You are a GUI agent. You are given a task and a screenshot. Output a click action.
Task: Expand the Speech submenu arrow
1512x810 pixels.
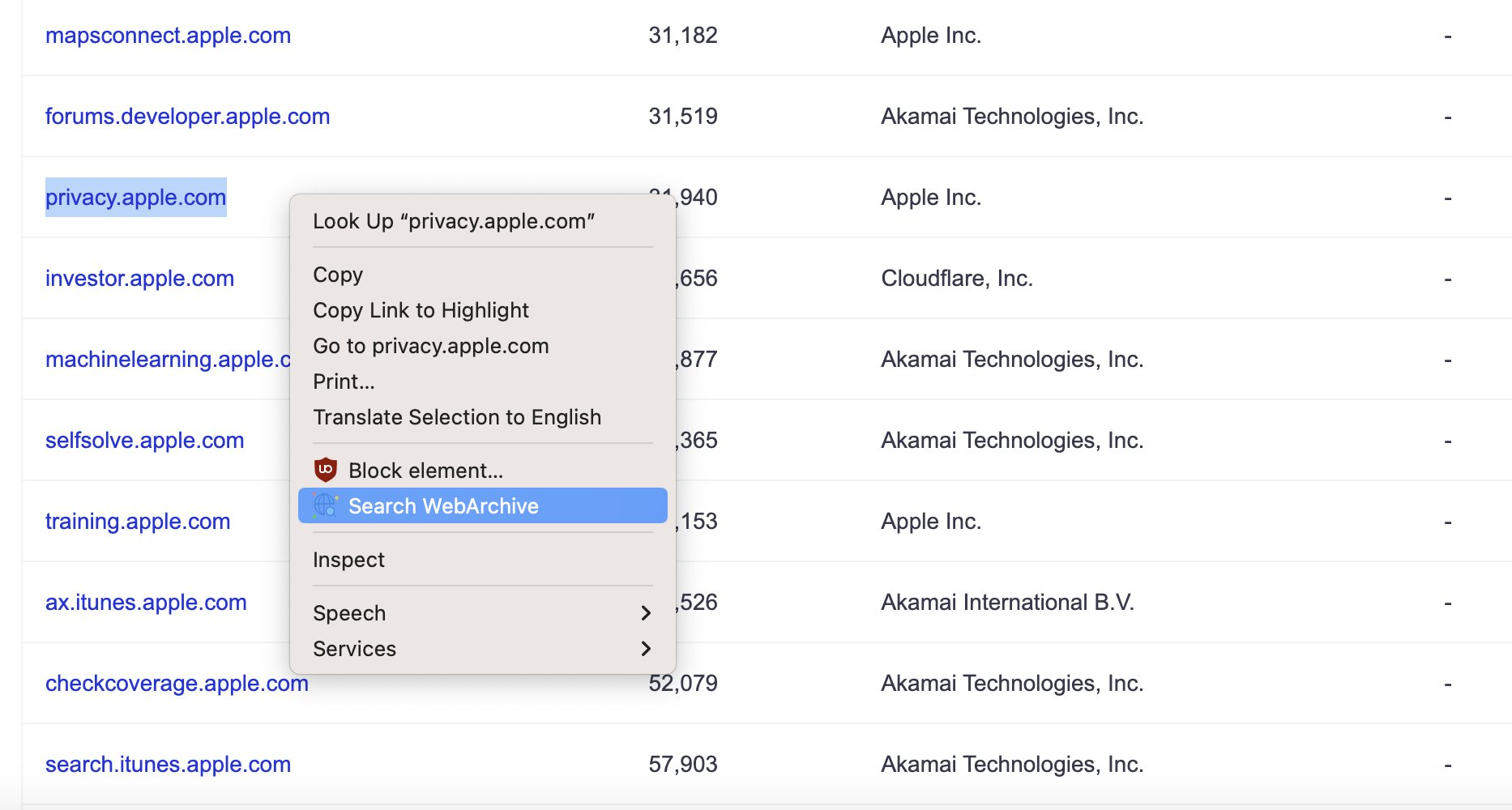pyautogui.click(x=646, y=613)
